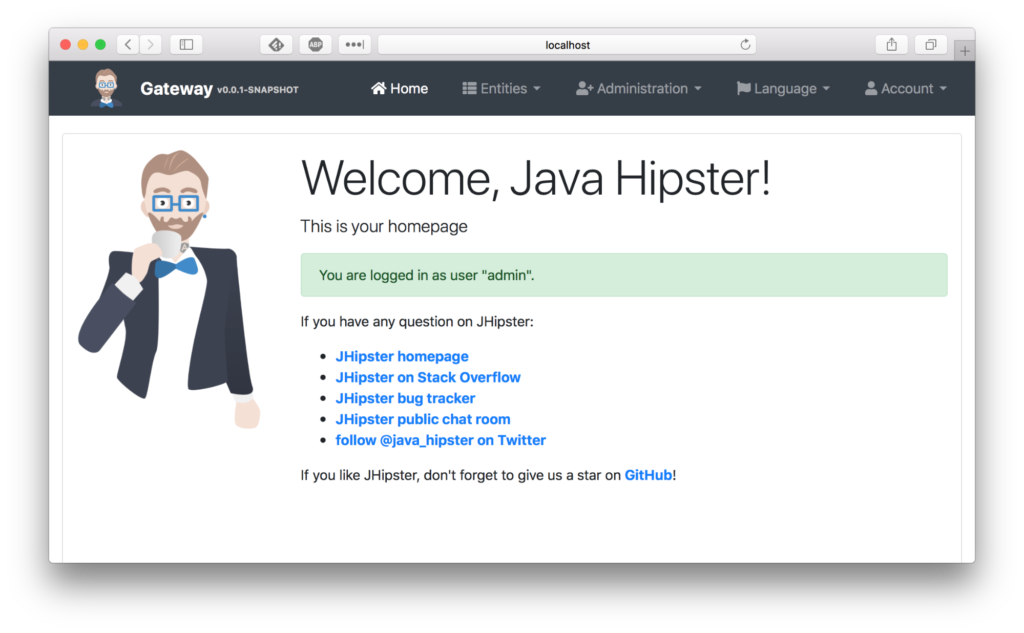Click the green logged-in alert banner
The width and height of the screenshot is (1024, 633).
(x=624, y=275)
